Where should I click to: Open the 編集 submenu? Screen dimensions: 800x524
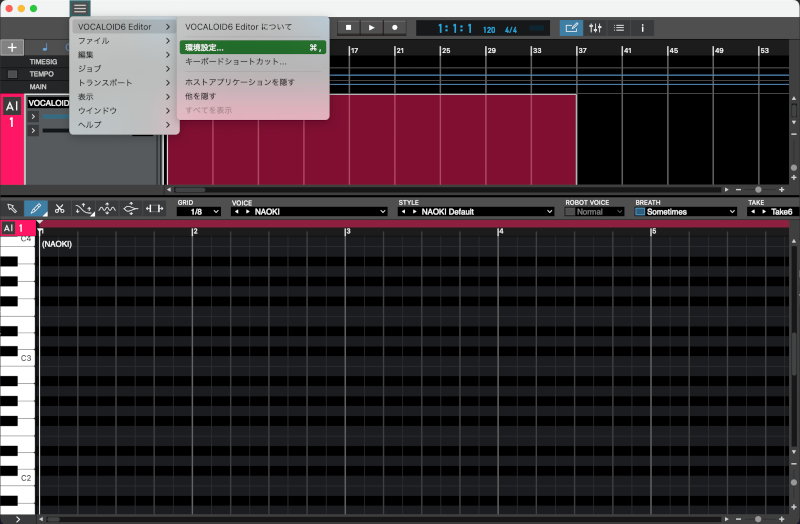124,55
